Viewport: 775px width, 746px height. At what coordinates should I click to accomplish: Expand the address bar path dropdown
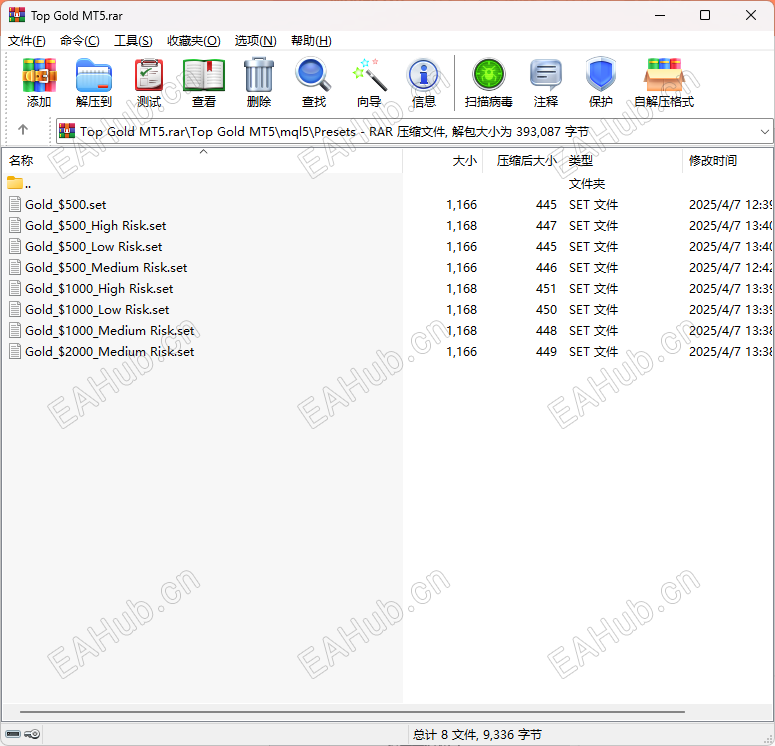764,132
